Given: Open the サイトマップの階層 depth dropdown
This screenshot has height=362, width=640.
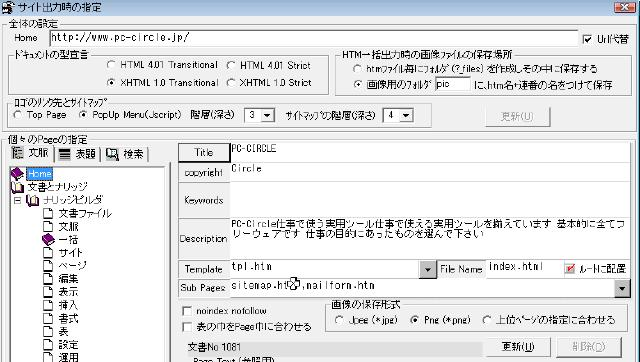Looking at the screenshot, I should 406,115.
